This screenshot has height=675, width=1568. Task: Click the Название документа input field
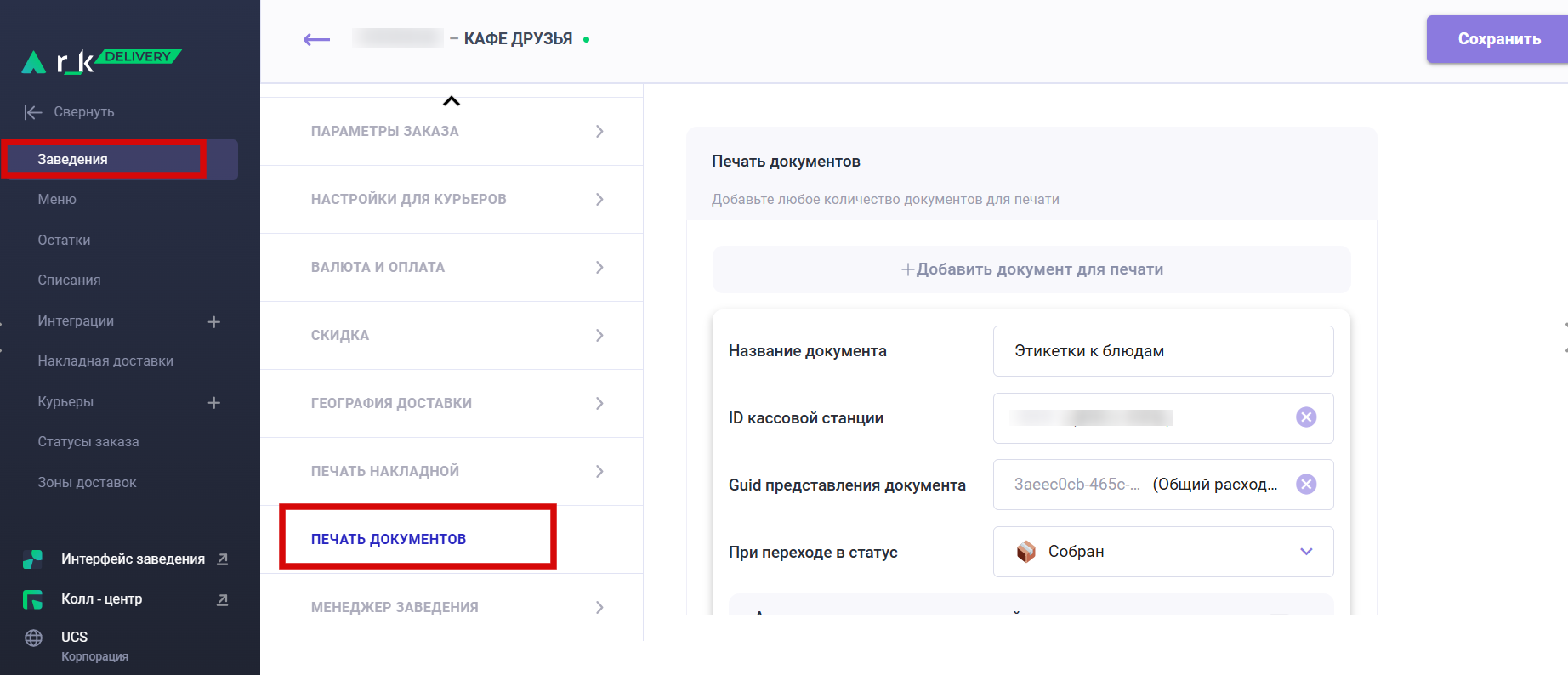click(x=1162, y=351)
